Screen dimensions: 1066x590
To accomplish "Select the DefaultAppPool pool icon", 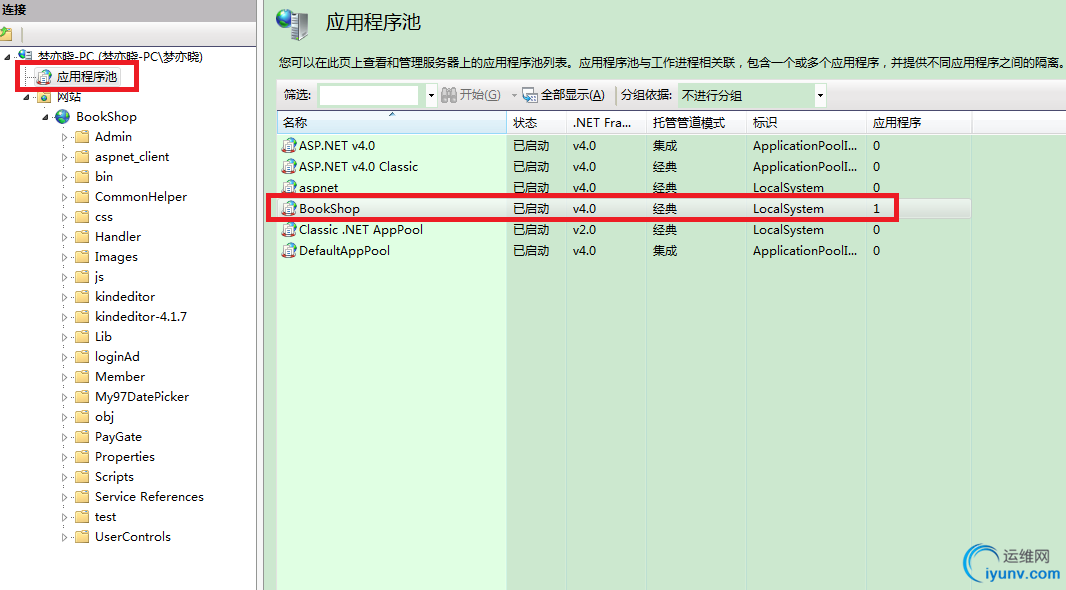I will (x=289, y=250).
